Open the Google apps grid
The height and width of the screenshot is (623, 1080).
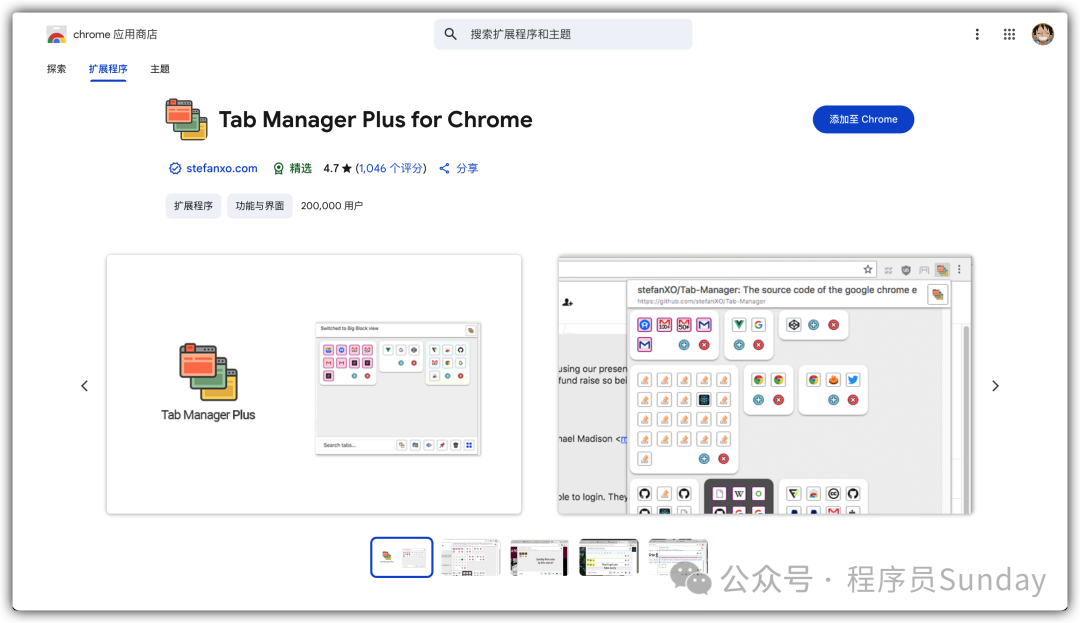[1010, 34]
